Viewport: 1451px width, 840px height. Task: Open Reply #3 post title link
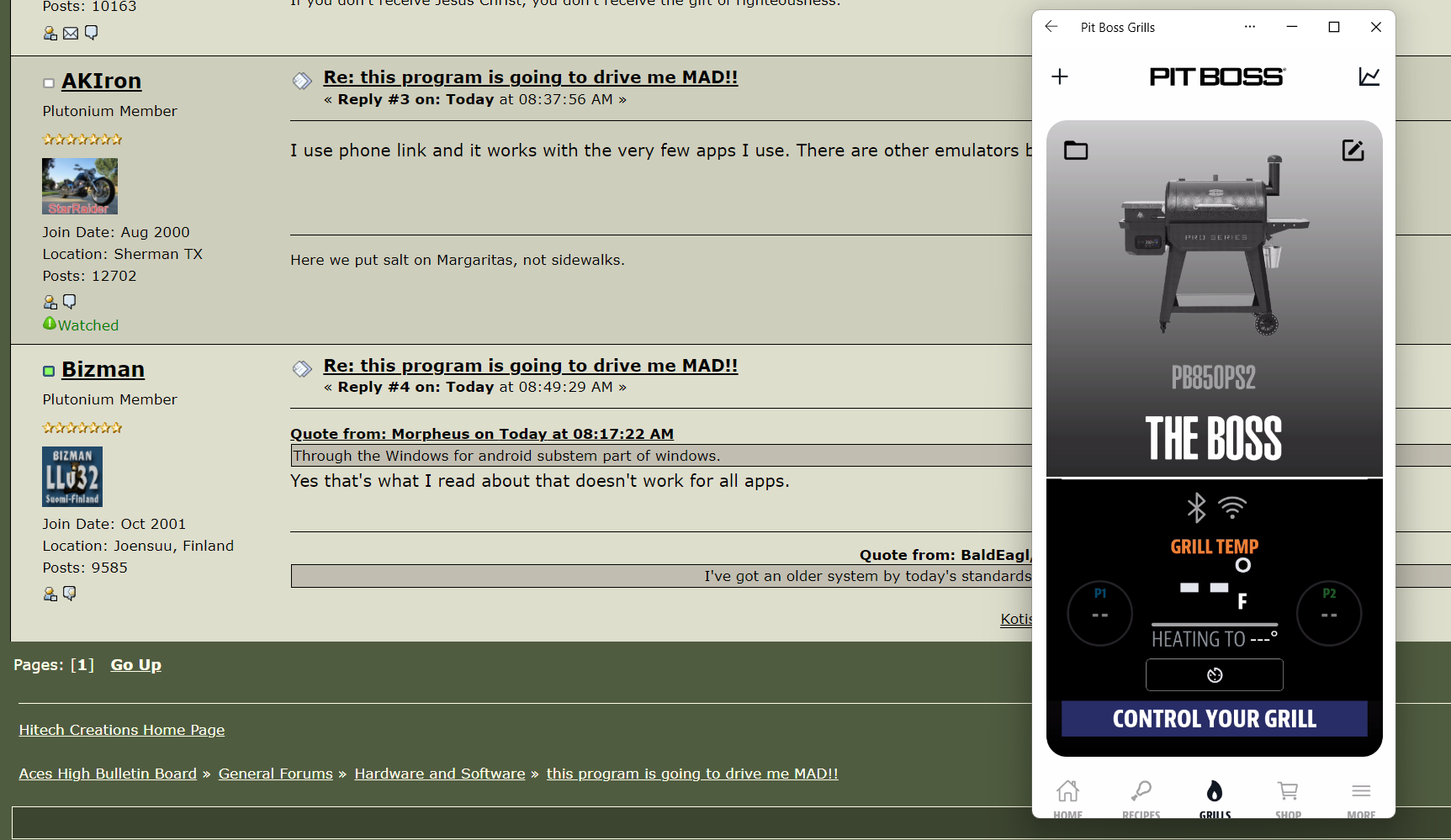pos(531,77)
